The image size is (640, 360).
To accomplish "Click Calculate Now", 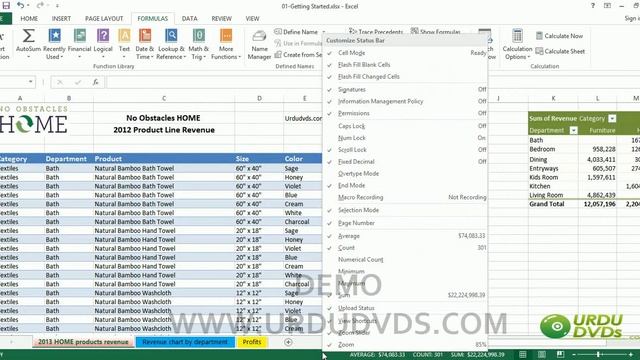I will click(559, 36).
